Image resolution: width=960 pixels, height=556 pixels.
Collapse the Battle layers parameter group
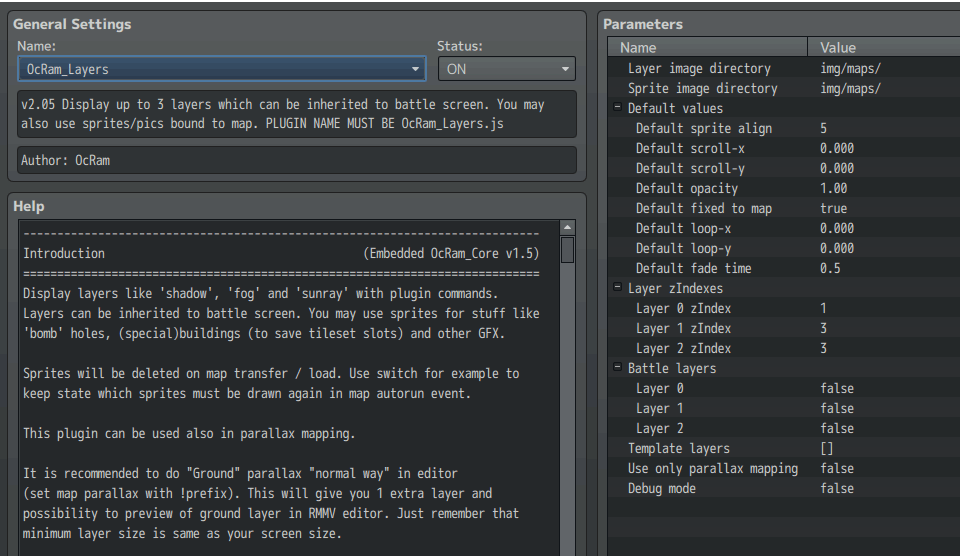click(x=618, y=367)
